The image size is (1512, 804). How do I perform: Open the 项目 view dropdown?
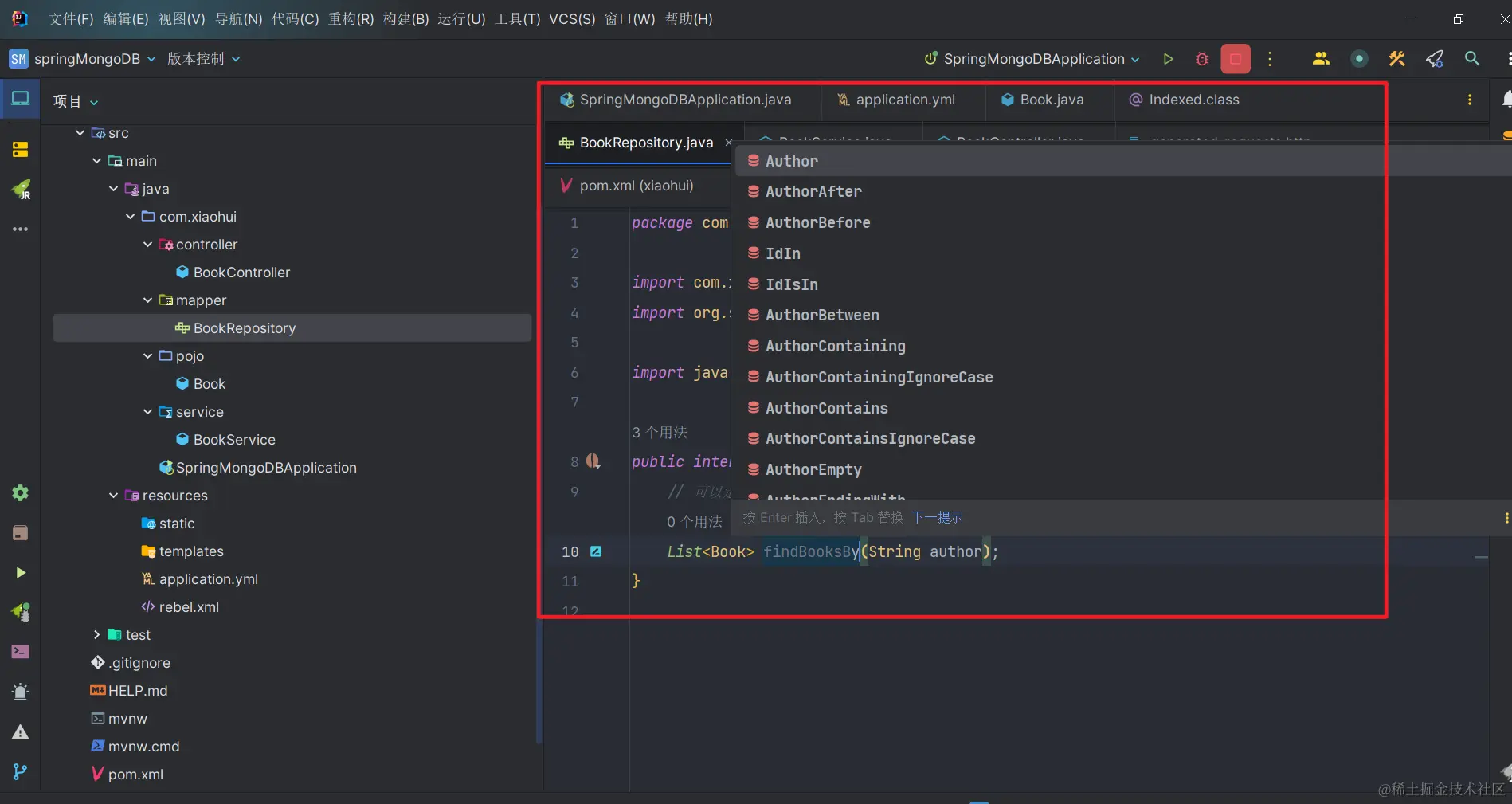[x=76, y=101]
